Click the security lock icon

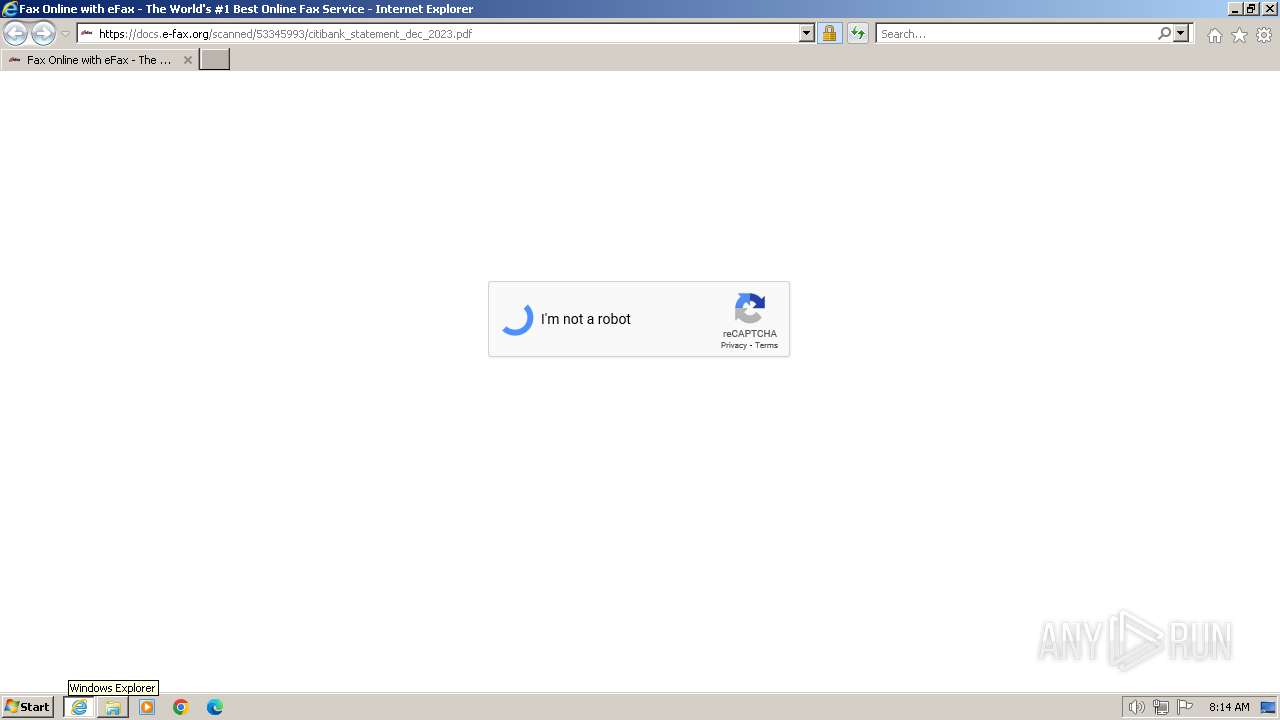(829, 33)
